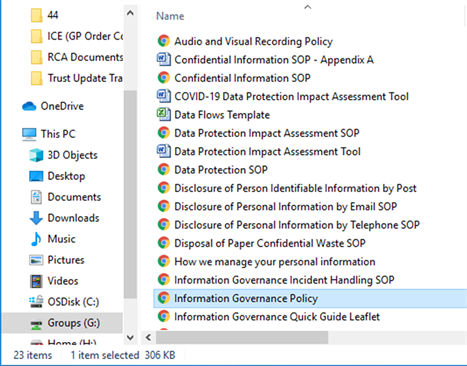Select file Data Protection SOP
Image resolution: width=467 pixels, height=366 pixels.
tap(221, 170)
